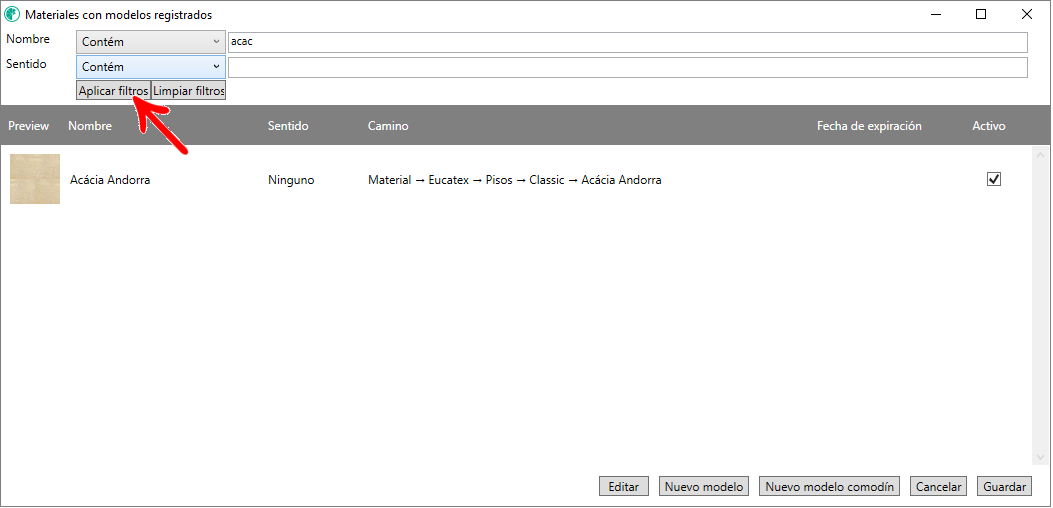The width and height of the screenshot is (1053, 508).
Task: Click the Preview column header
Action: pos(29,126)
